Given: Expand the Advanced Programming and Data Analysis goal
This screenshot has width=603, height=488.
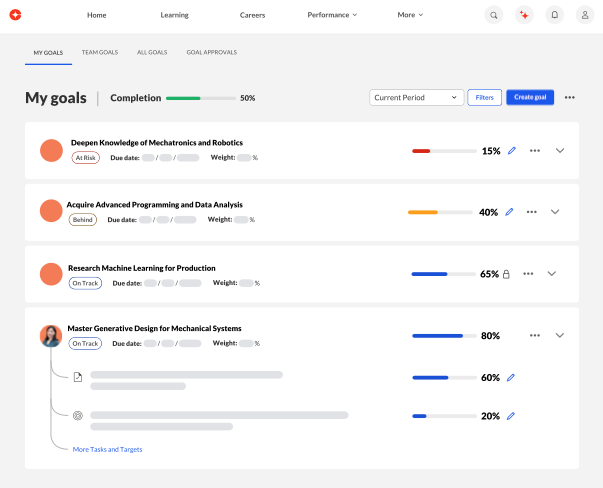Looking at the screenshot, I should tap(555, 212).
